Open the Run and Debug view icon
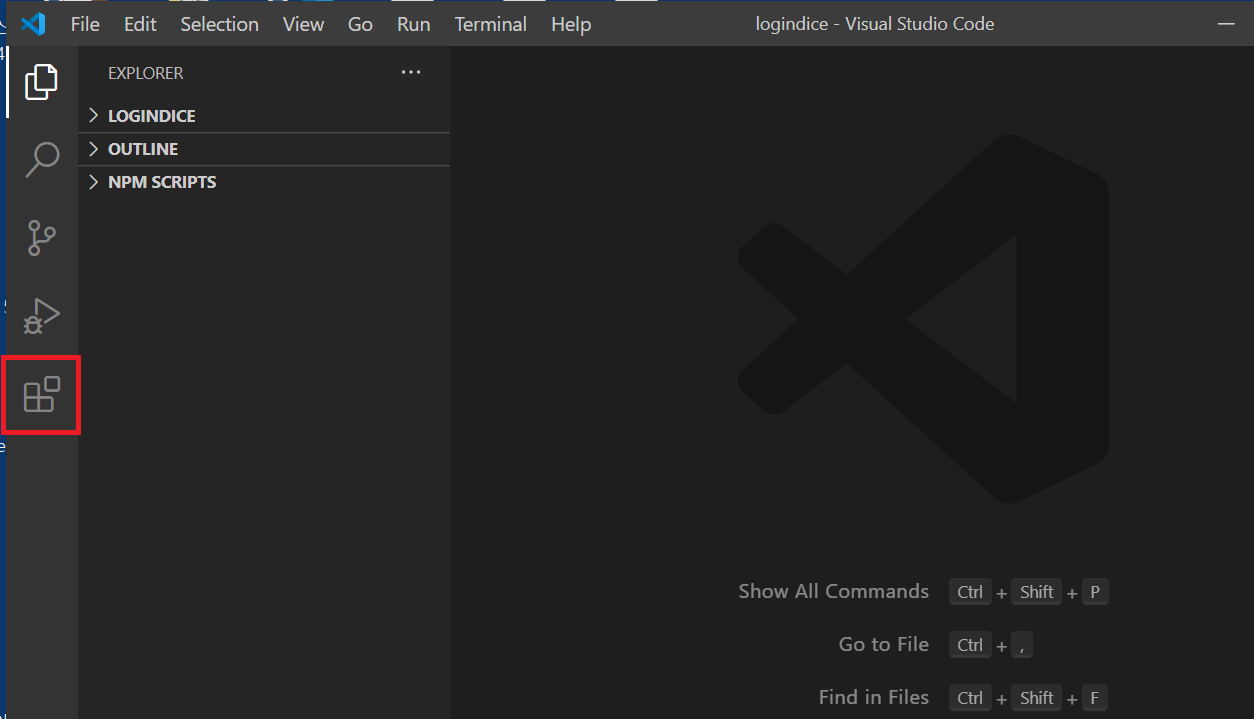Image resolution: width=1254 pixels, height=719 pixels. [41, 316]
